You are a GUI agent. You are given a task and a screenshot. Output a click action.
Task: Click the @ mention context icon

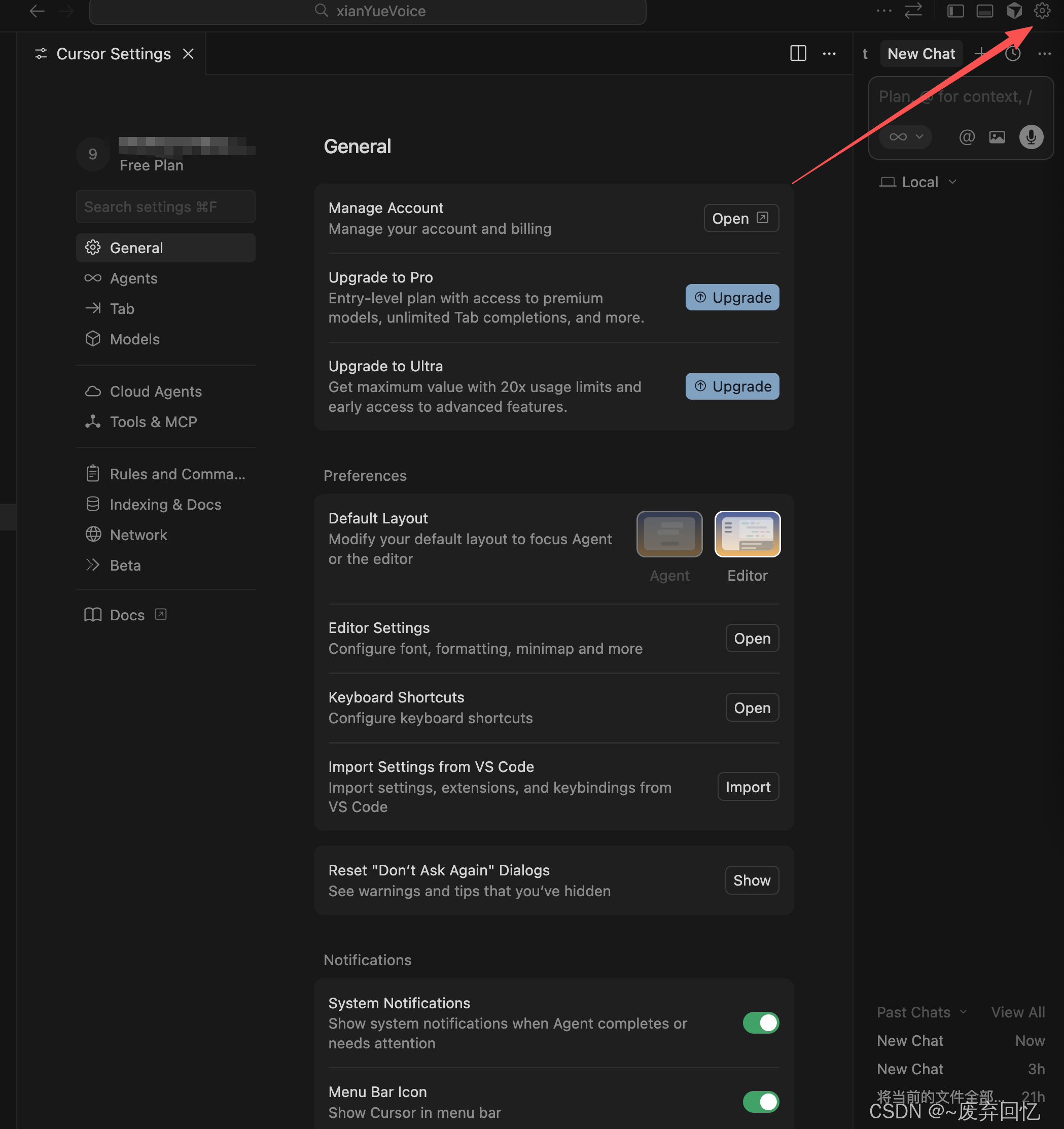[966, 137]
